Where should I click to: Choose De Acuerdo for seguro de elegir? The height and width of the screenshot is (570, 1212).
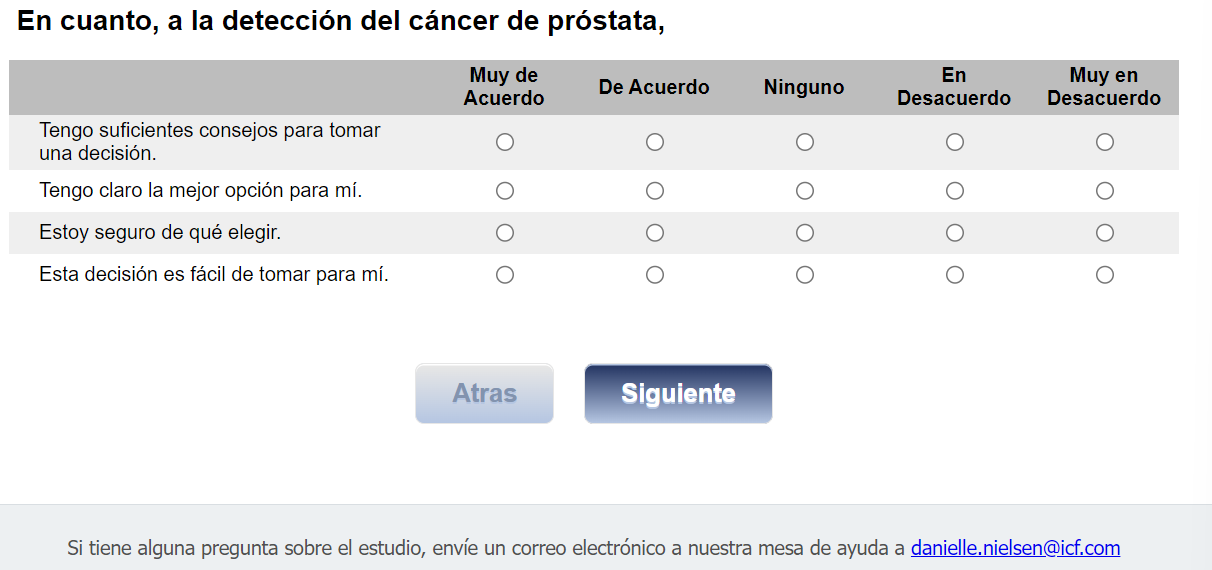point(655,232)
